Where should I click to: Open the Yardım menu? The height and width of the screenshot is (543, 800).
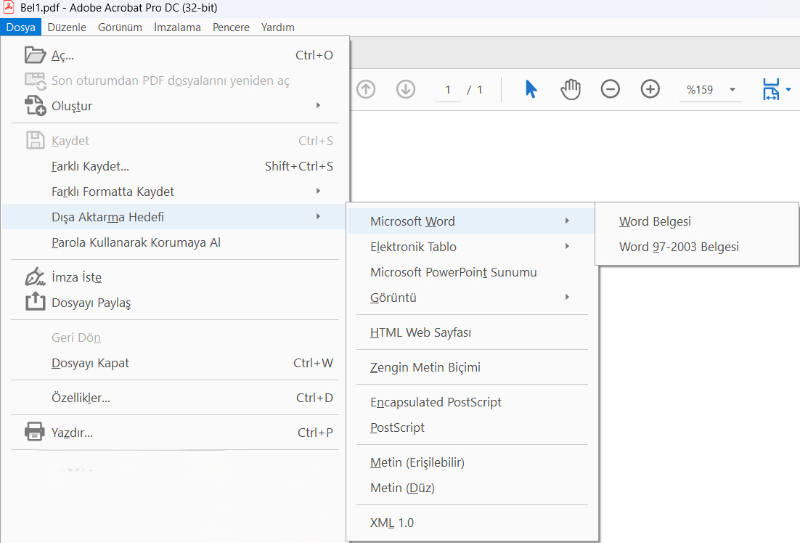pyautogui.click(x=278, y=27)
